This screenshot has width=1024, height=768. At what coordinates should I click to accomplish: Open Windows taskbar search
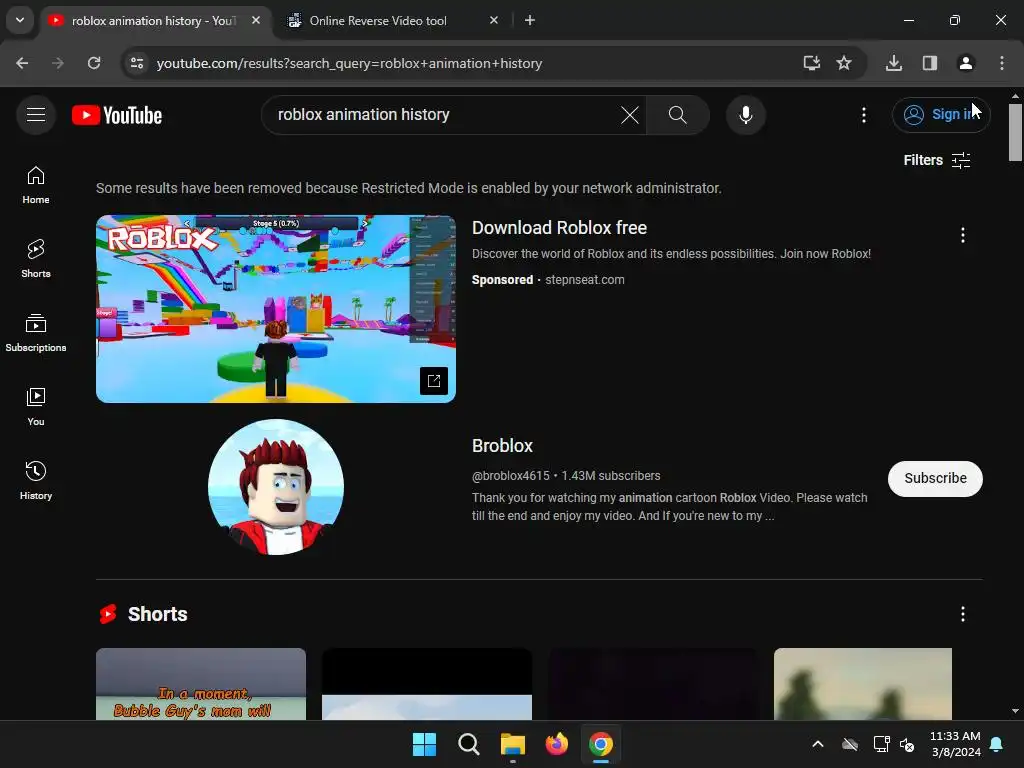pos(468,744)
